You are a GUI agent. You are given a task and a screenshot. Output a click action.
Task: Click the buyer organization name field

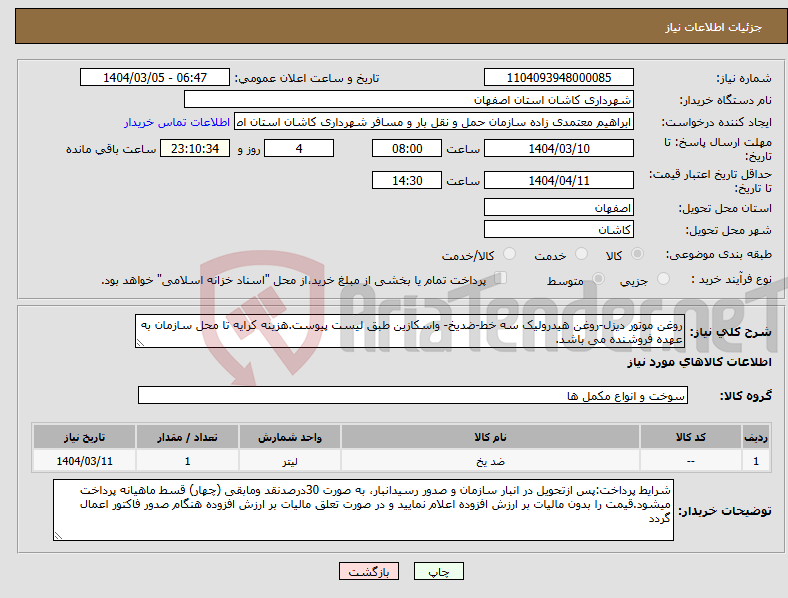pos(409,99)
